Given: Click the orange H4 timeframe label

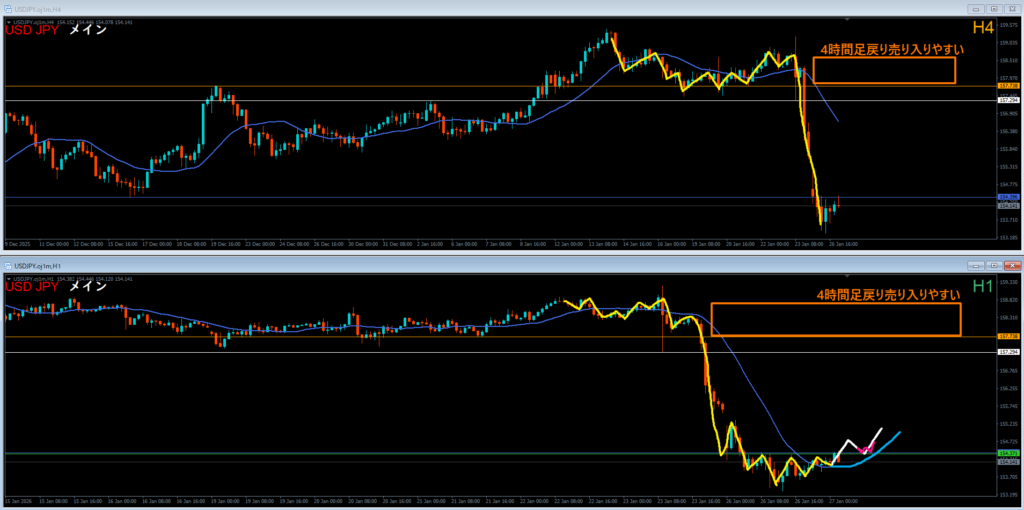Looking at the screenshot, I should pyautogui.click(x=983, y=27).
